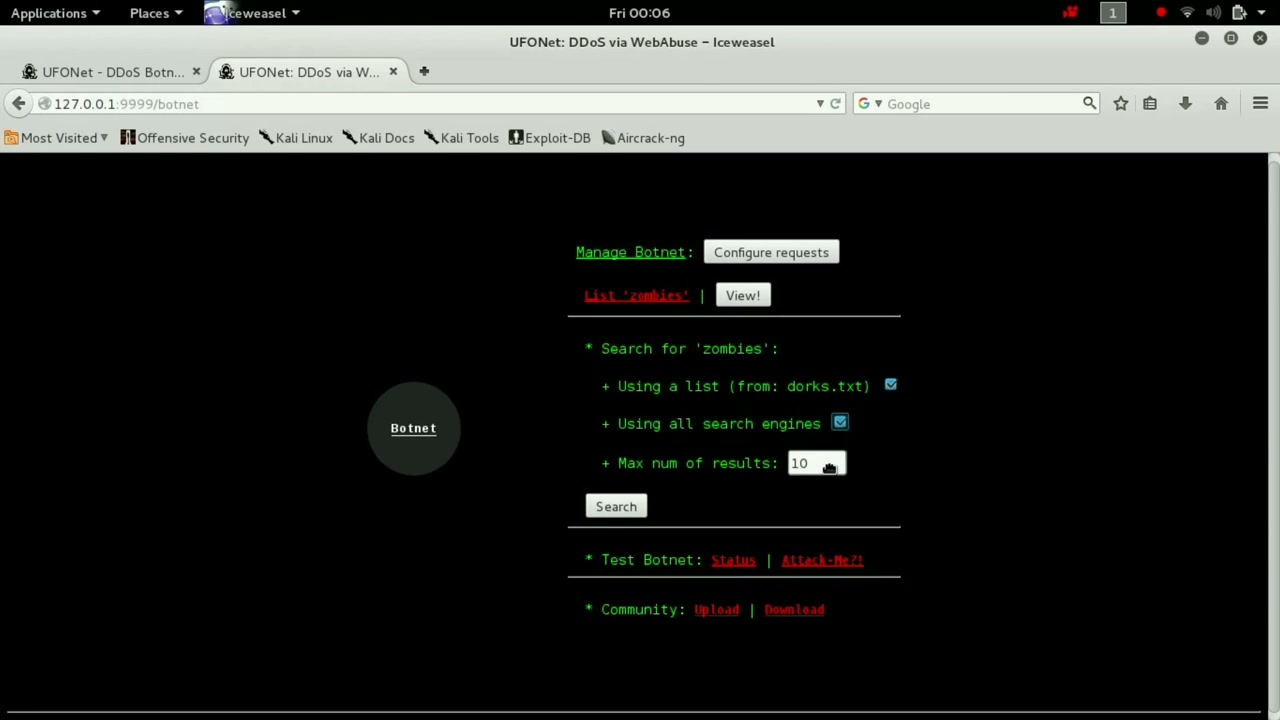
Task: Toggle Using a list from dorks.txt checkbox
Action: (891, 385)
